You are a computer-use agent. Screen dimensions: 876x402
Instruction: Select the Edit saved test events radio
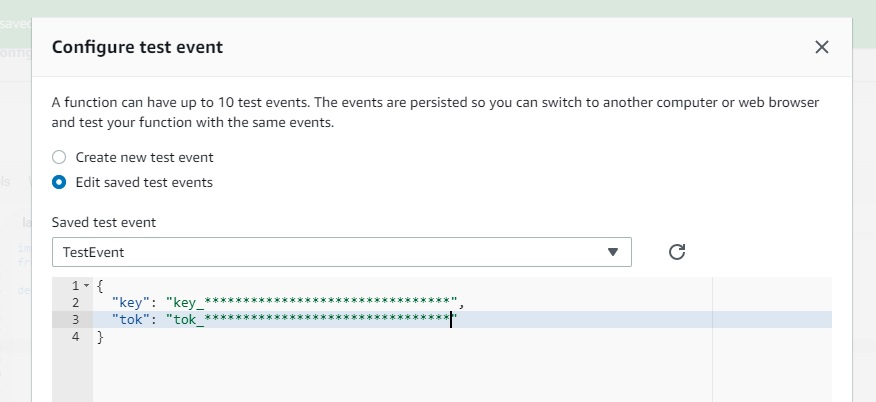pos(59,182)
